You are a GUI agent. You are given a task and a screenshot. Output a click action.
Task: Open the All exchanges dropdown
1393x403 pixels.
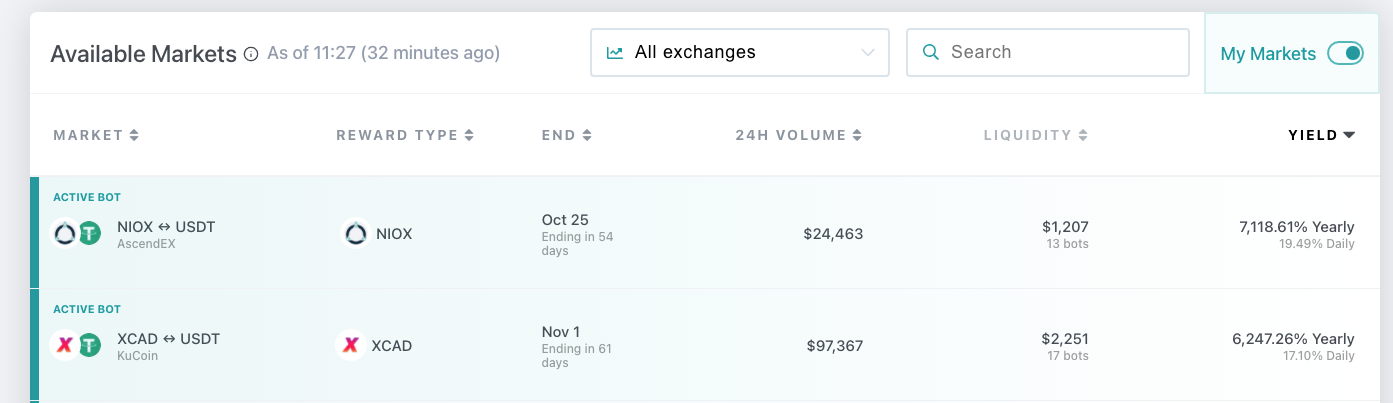pyautogui.click(x=740, y=52)
